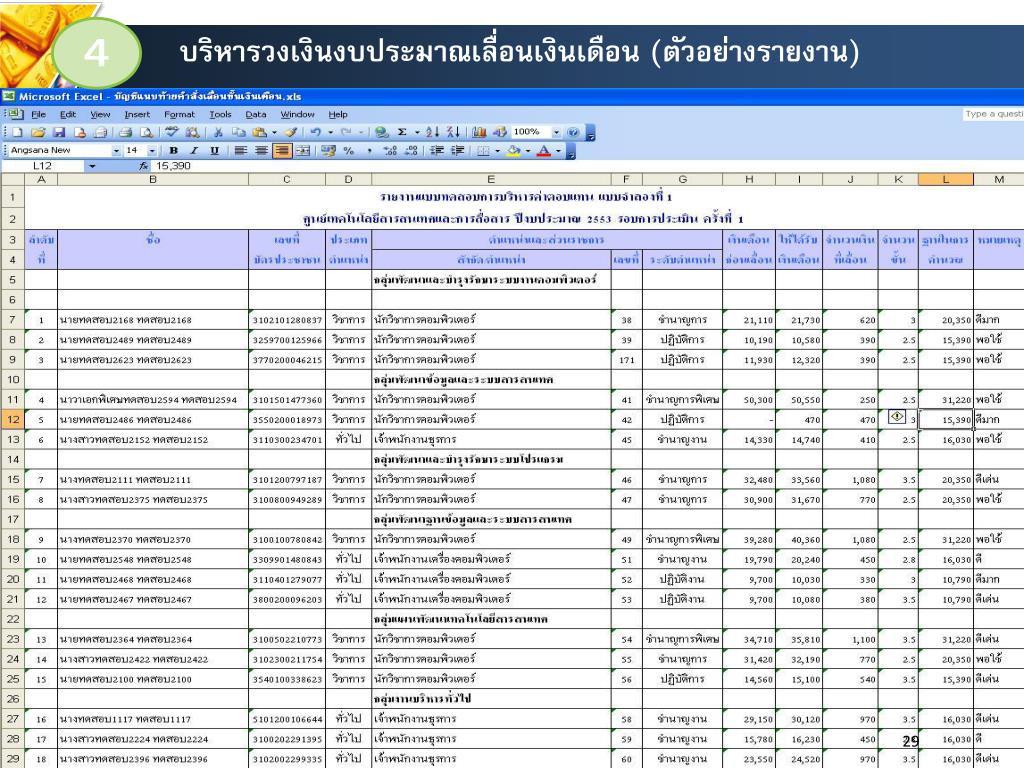
Task: Open the font size 14 dropdown
Action: pyautogui.click(x=152, y=150)
